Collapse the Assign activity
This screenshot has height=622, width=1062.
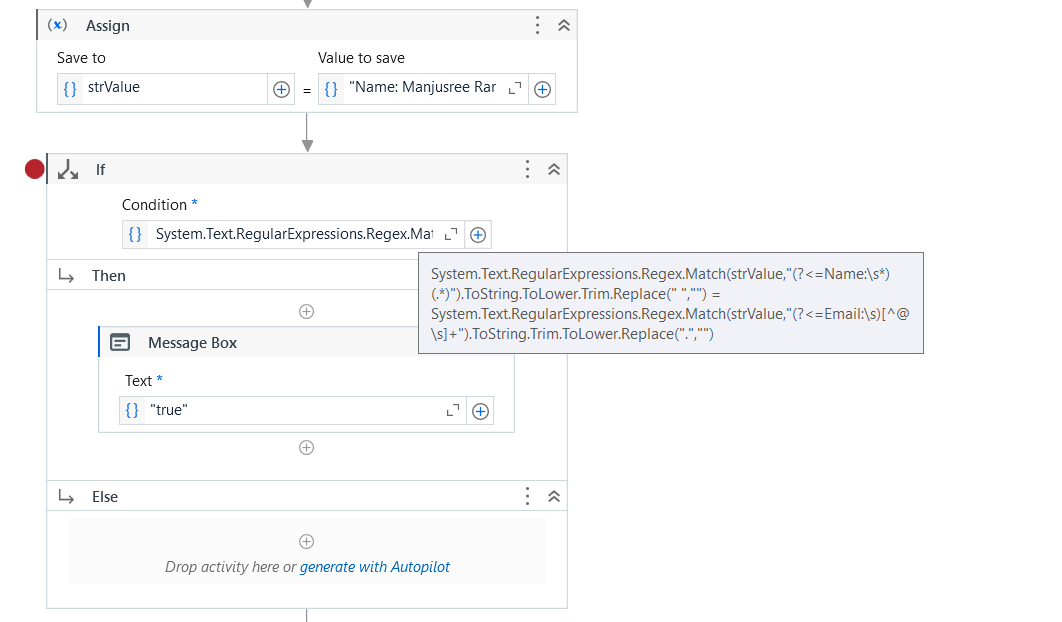(564, 26)
